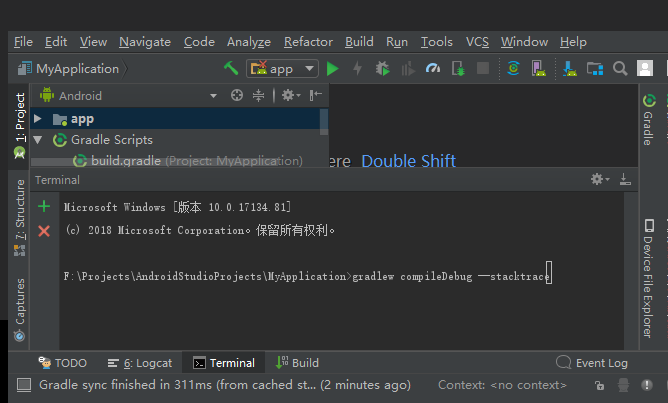Toggle the read-only lock icon

point(600,386)
